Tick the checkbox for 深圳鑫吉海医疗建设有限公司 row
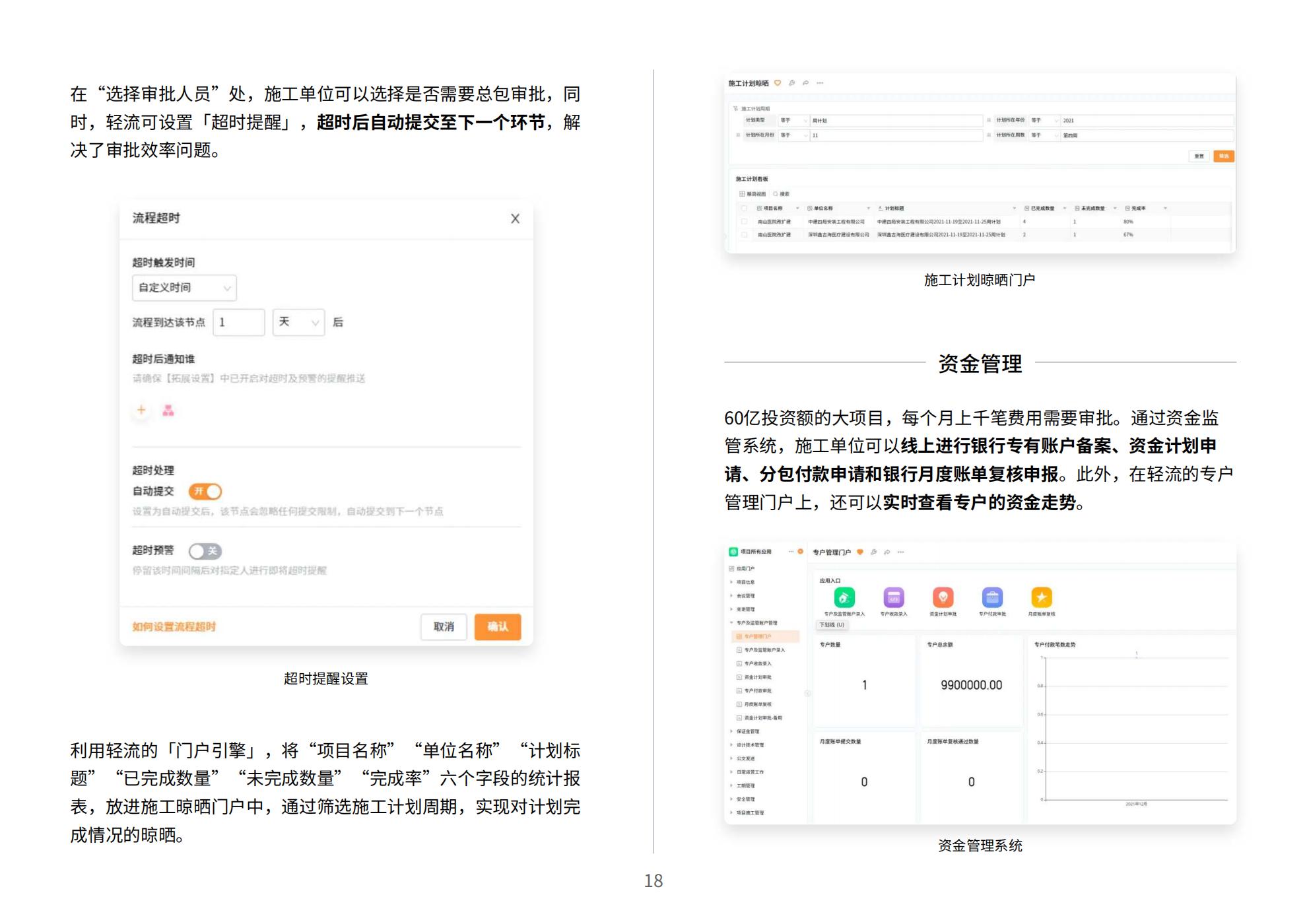The image size is (1307, 924). click(x=745, y=235)
